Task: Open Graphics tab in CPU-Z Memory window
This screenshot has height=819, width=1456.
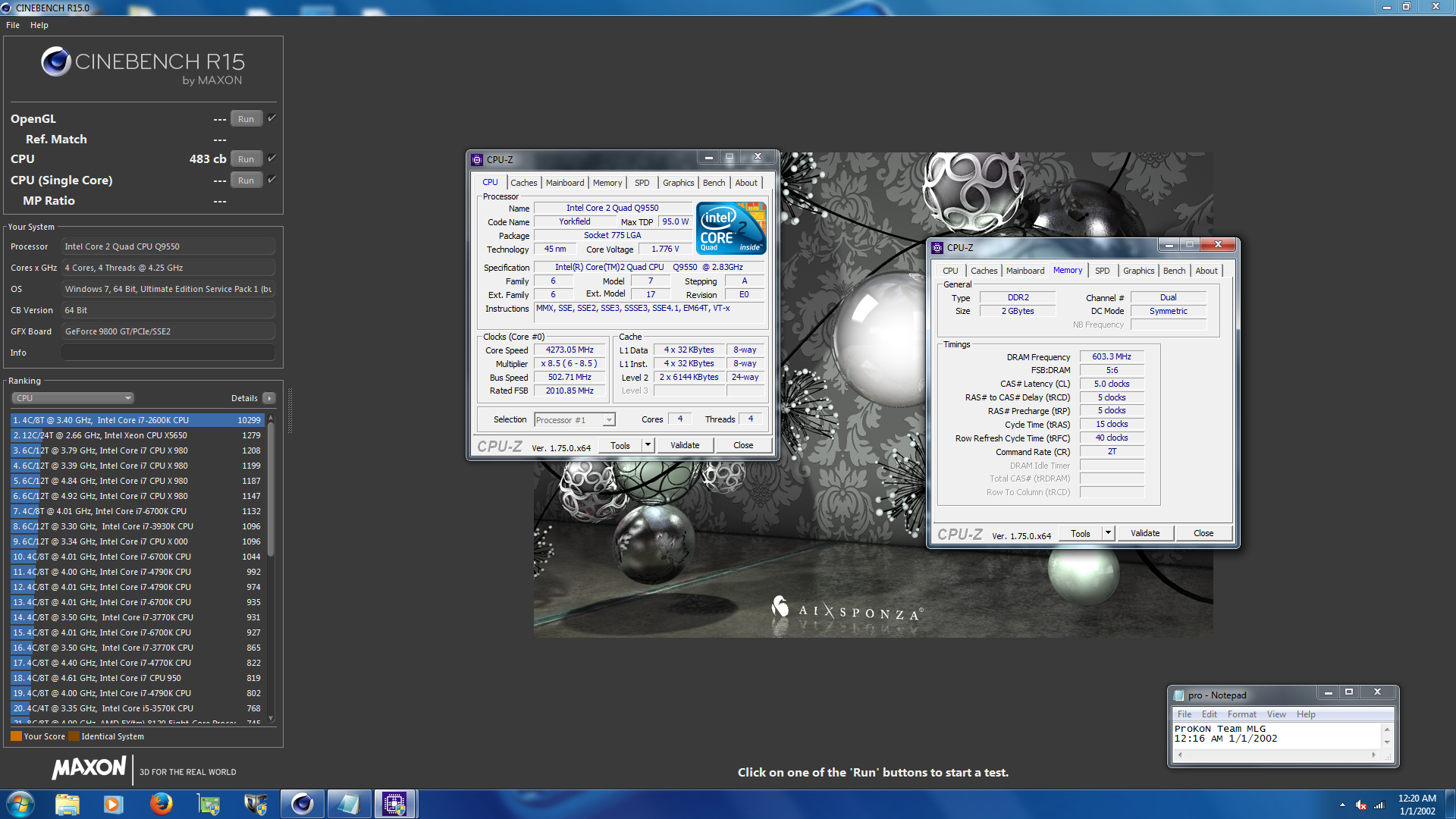Action: [1138, 271]
